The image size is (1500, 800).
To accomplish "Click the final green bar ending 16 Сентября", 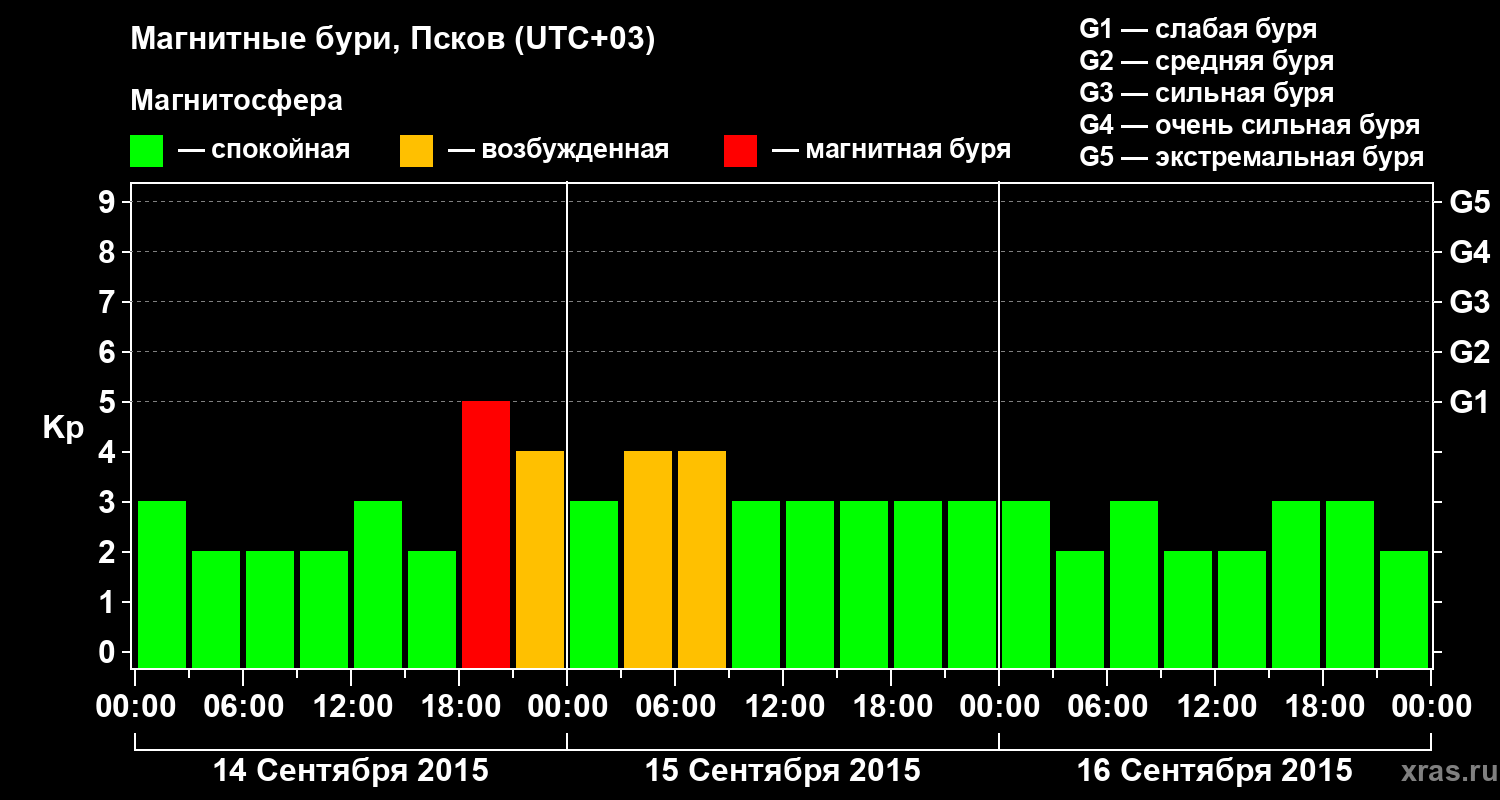I will 1404,610.
